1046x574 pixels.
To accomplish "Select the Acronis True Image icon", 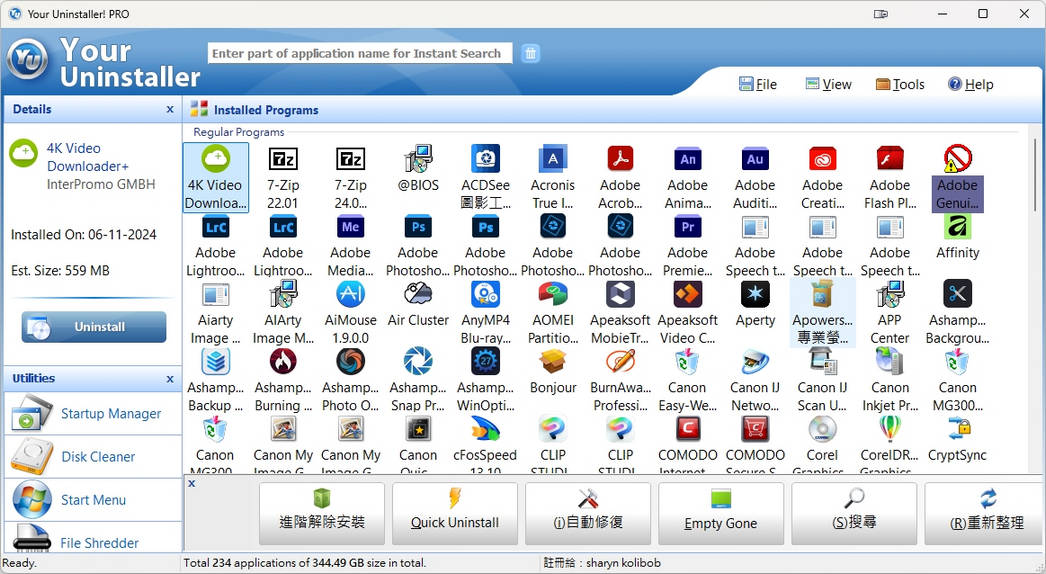I will pos(553,159).
